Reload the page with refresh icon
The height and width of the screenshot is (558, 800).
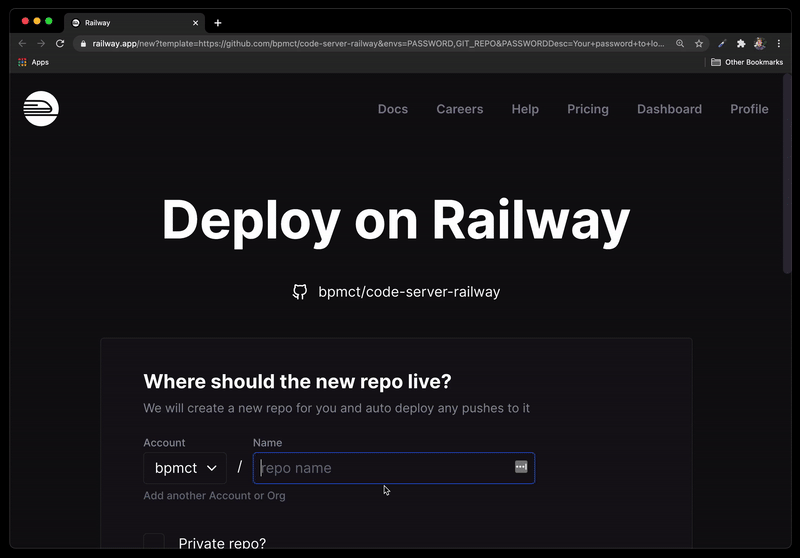click(60, 43)
